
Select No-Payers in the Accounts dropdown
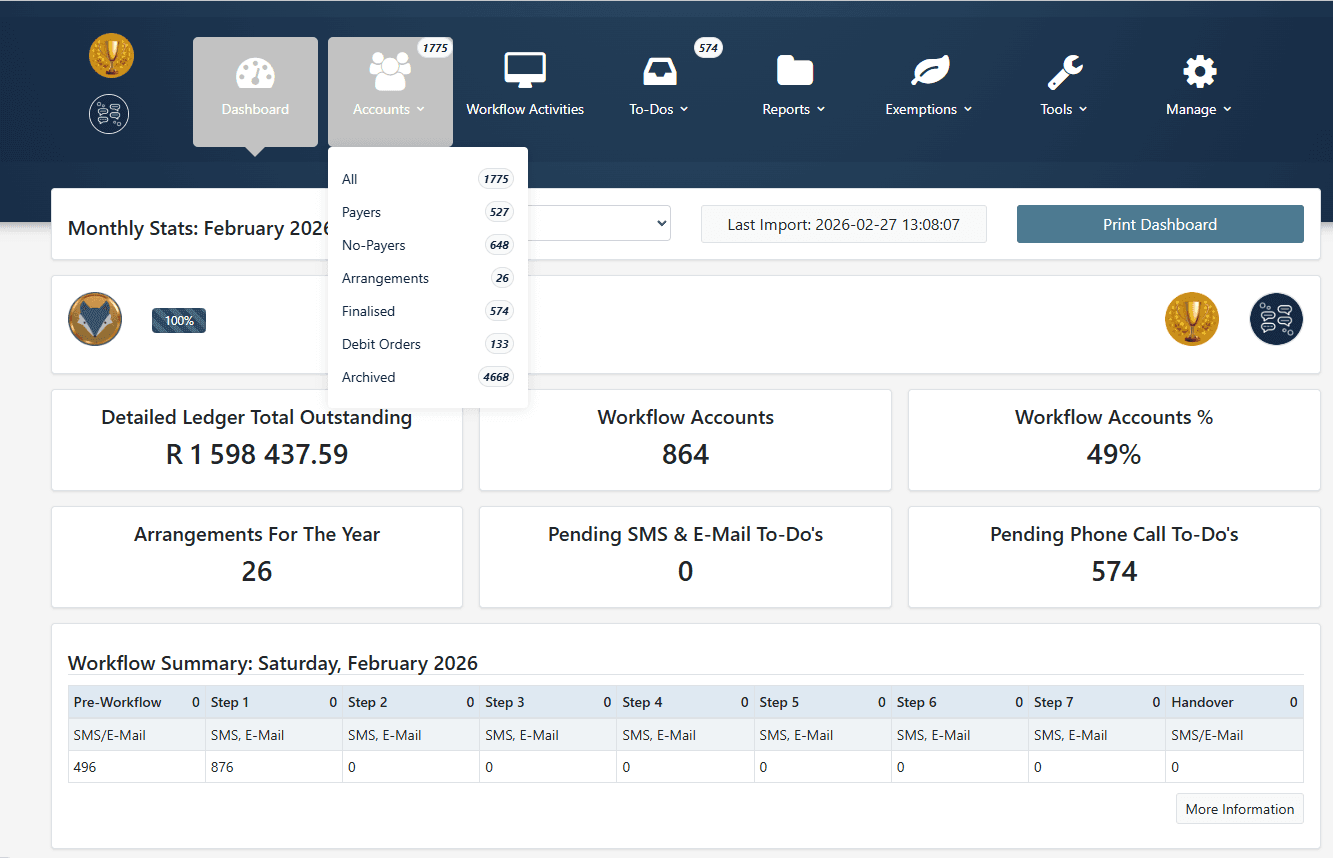pyautogui.click(x=428, y=245)
